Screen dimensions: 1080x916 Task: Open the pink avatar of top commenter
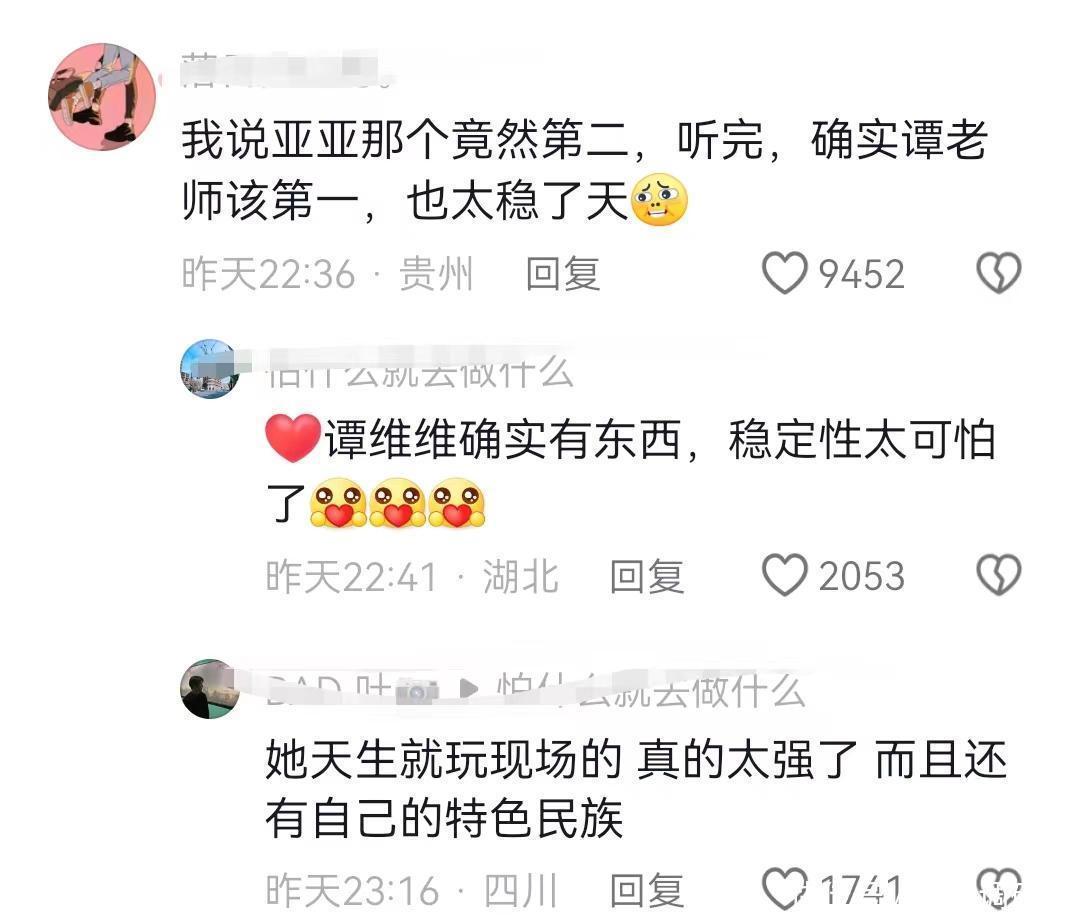tap(102, 96)
